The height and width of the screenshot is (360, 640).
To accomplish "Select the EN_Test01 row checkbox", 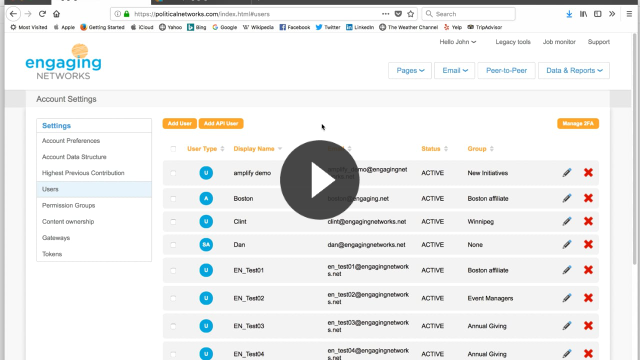I will point(173,271).
